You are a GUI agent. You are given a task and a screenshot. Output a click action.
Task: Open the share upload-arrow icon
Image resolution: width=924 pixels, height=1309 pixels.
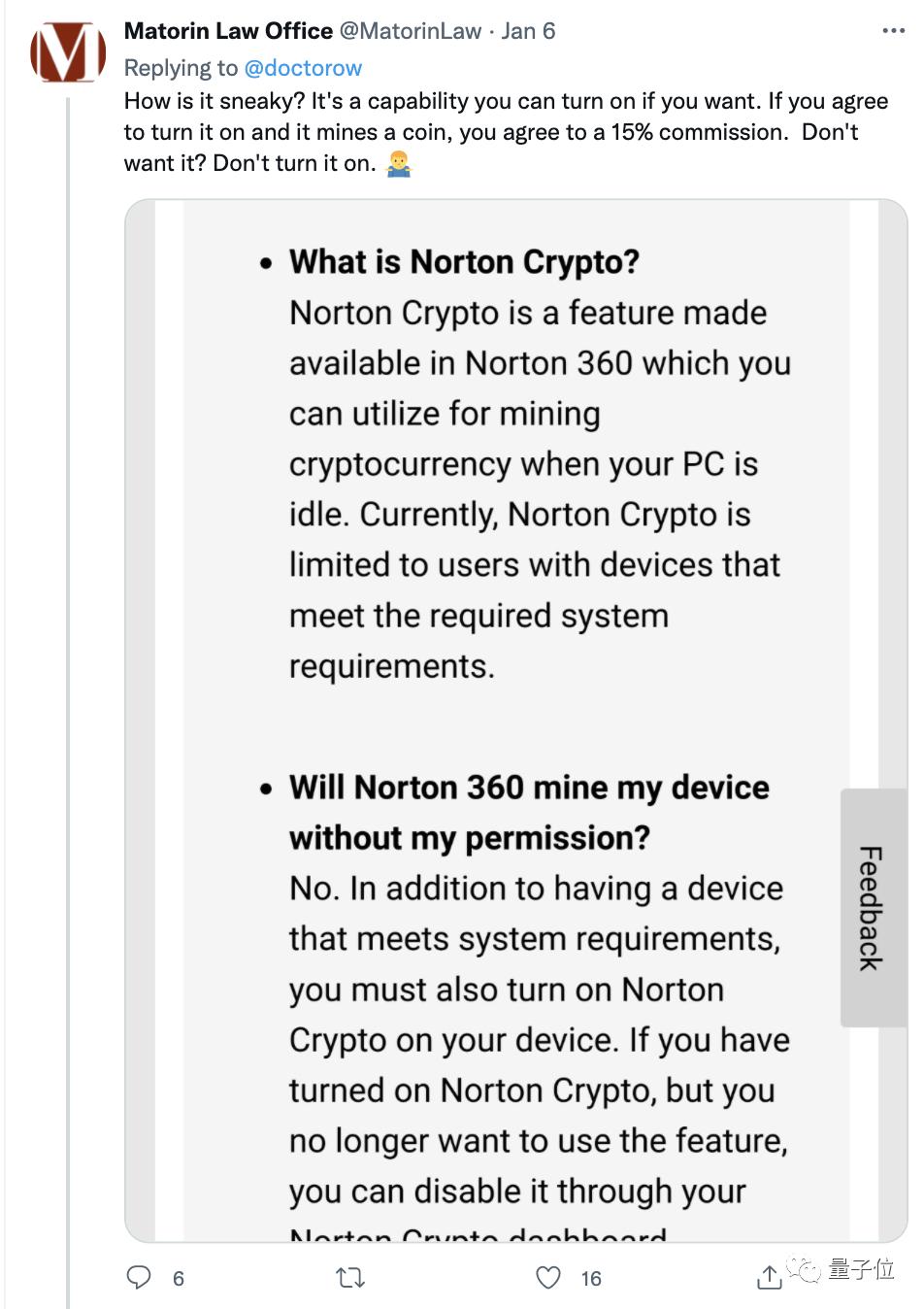pyautogui.click(x=770, y=1279)
